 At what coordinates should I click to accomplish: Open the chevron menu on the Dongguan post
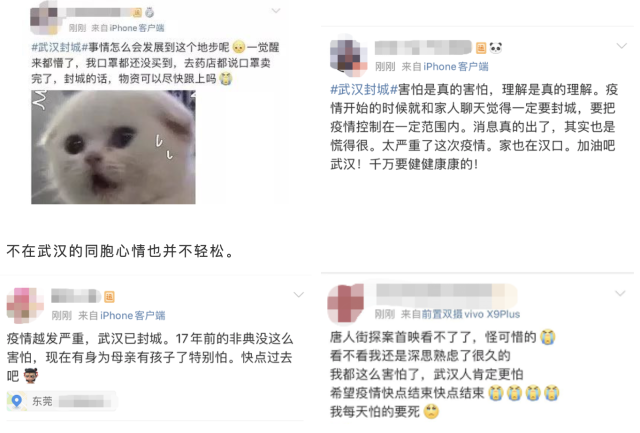(299, 295)
